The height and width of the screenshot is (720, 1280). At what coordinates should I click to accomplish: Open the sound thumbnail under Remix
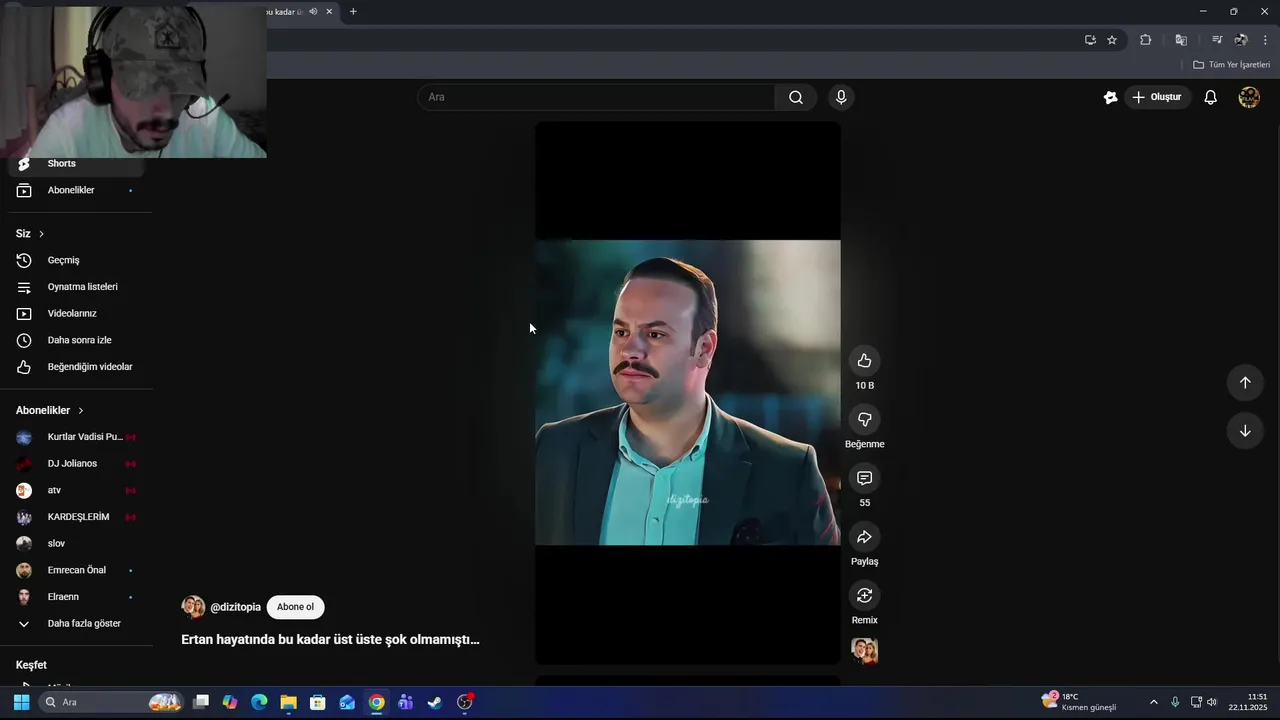(x=864, y=651)
